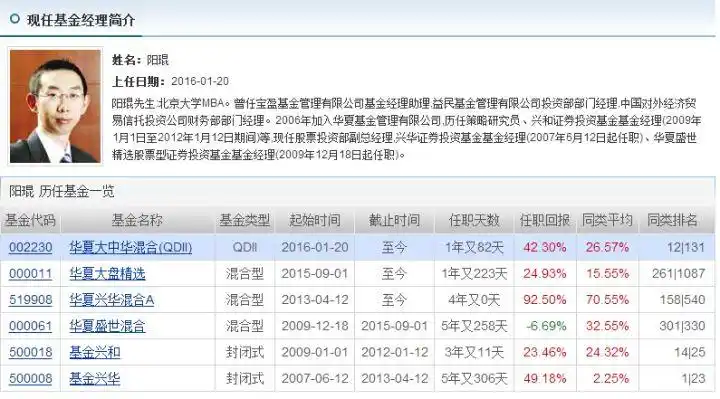Open the 华夏兴华混合A fund link

click(112, 300)
